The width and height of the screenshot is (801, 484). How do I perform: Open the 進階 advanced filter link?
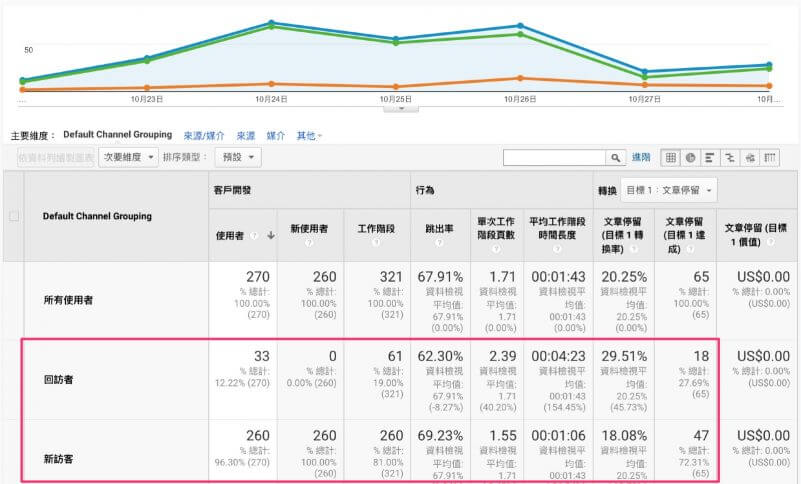tap(641, 157)
